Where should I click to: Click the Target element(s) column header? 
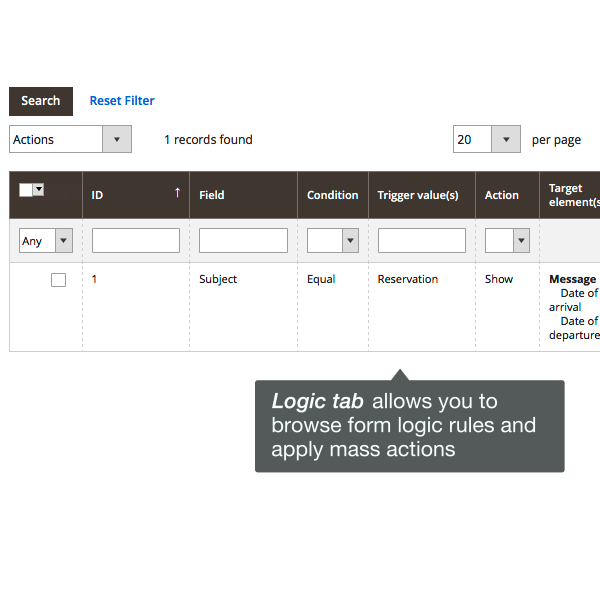570,195
